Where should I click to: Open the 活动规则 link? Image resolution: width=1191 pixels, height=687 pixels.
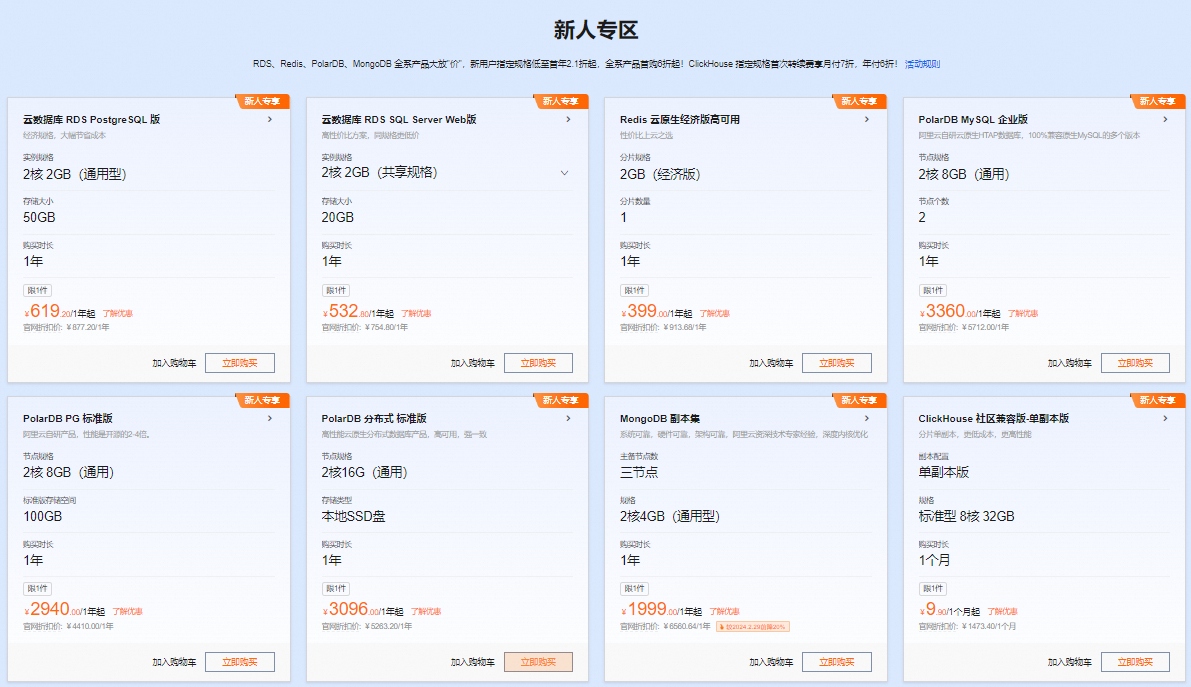[922, 64]
